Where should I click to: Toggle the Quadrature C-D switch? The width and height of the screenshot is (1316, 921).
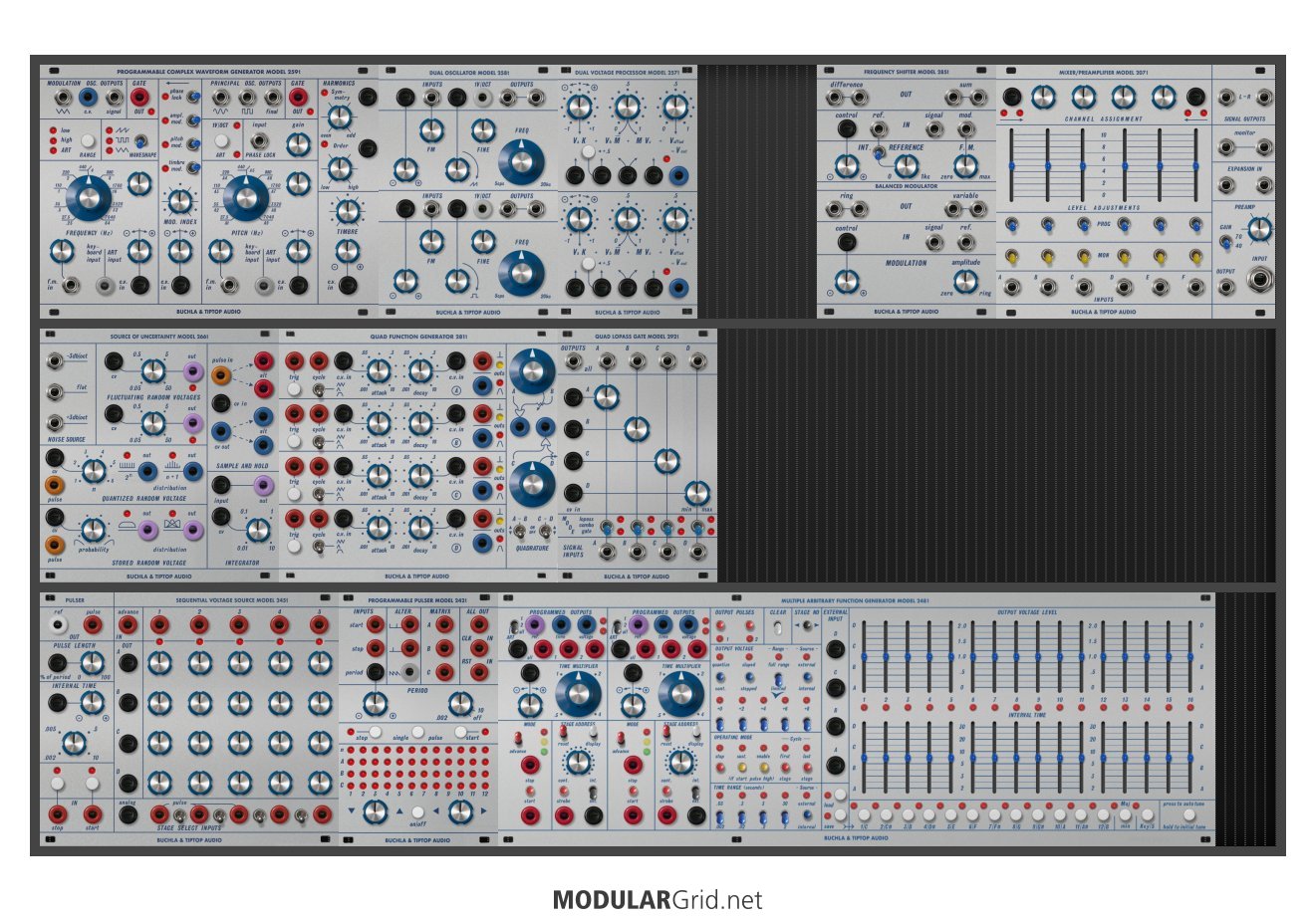tap(546, 530)
